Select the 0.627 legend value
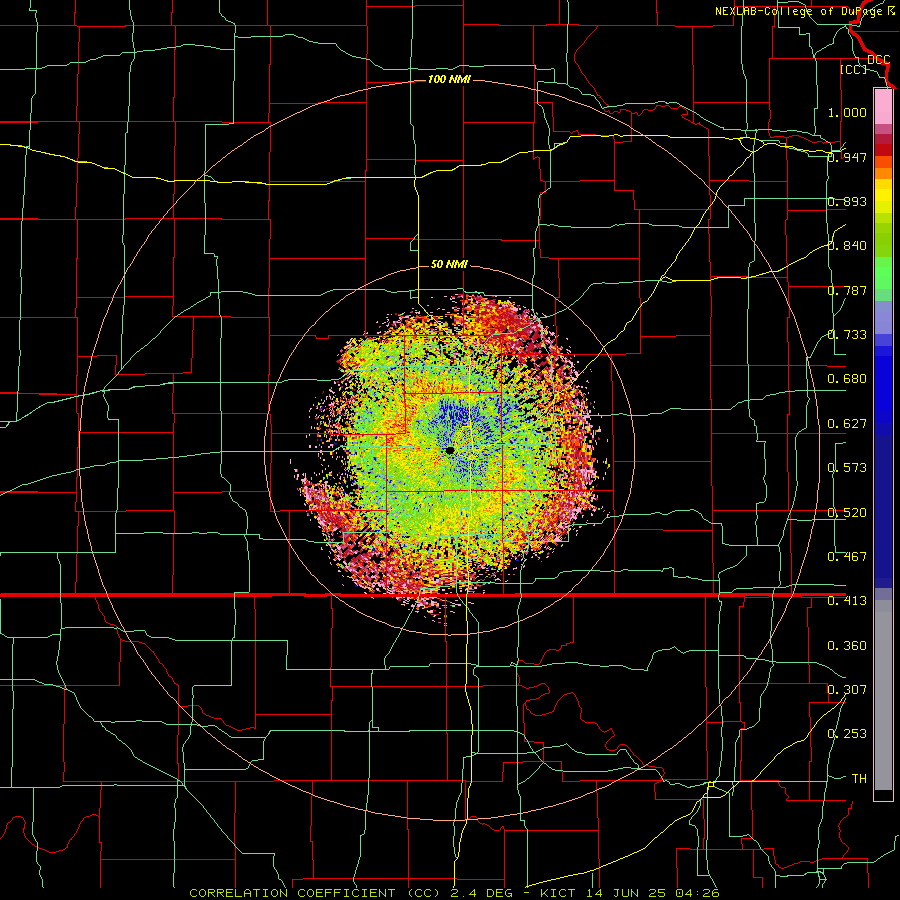Viewport: 900px width, 900px height. (847, 424)
